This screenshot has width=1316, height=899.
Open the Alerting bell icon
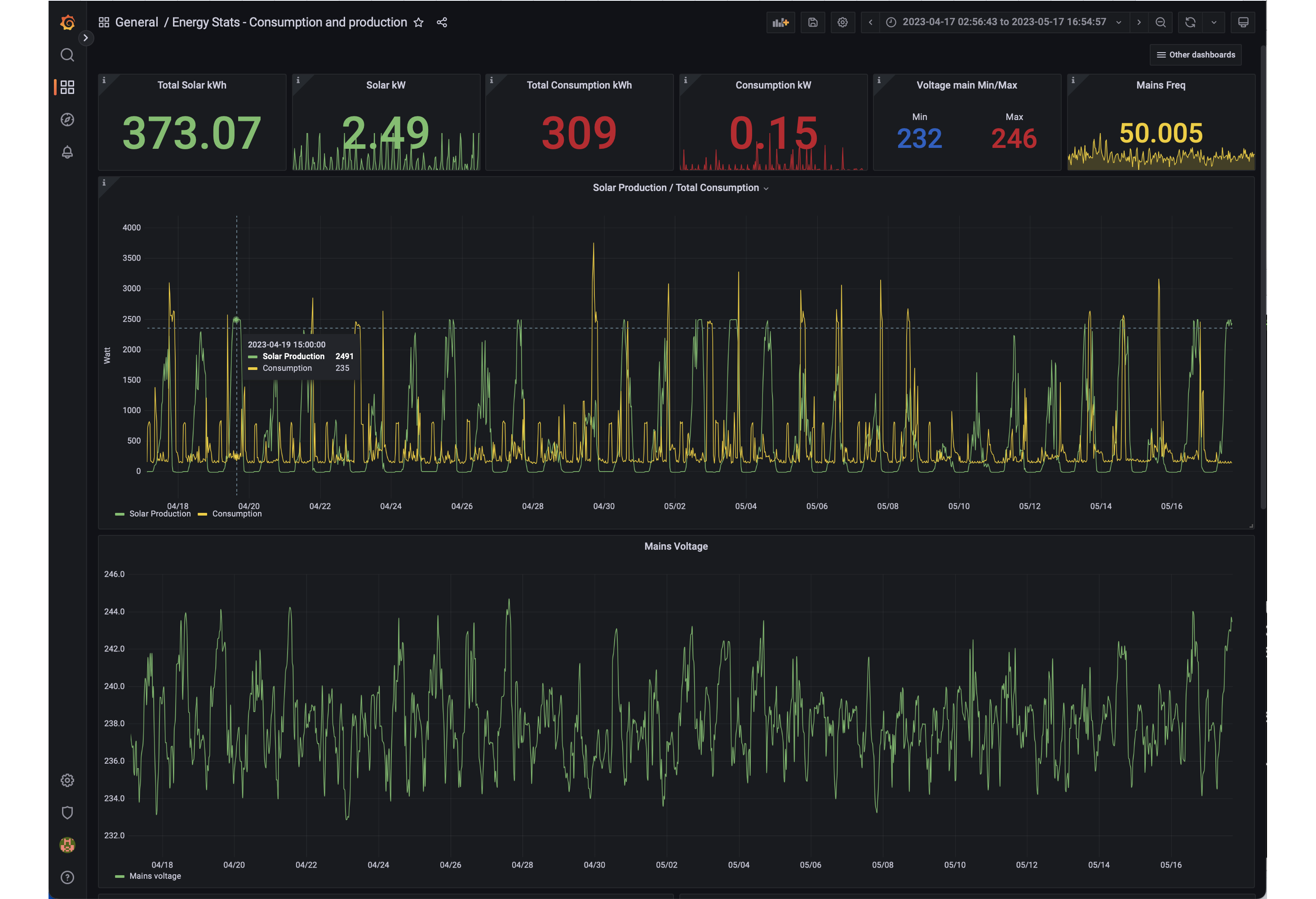point(67,152)
